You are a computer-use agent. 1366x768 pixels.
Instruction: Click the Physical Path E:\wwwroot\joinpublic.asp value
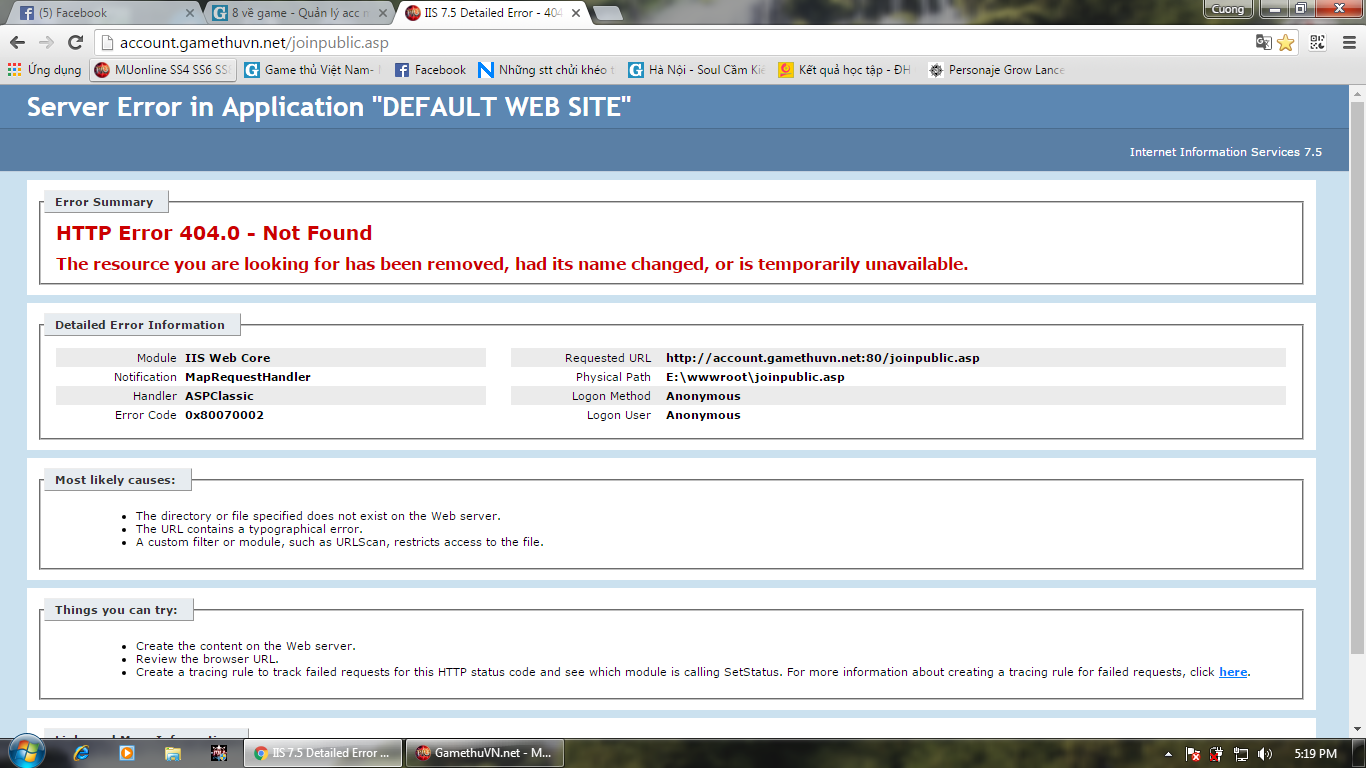(755, 377)
